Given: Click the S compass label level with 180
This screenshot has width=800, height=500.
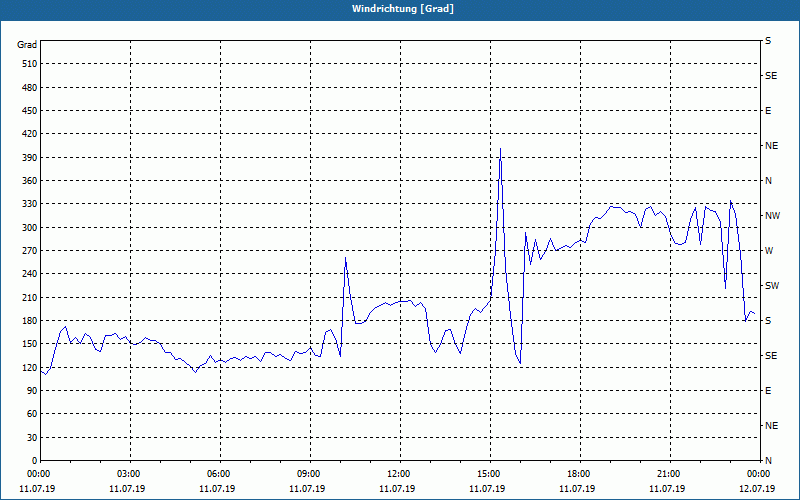Looking at the screenshot, I should point(768,321).
